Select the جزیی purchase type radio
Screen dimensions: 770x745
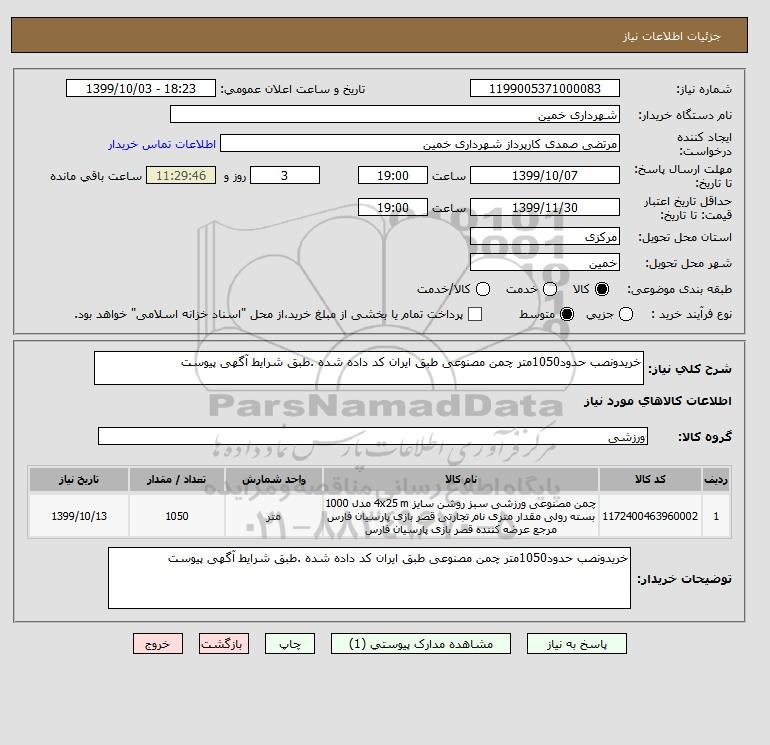click(x=626, y=314)
